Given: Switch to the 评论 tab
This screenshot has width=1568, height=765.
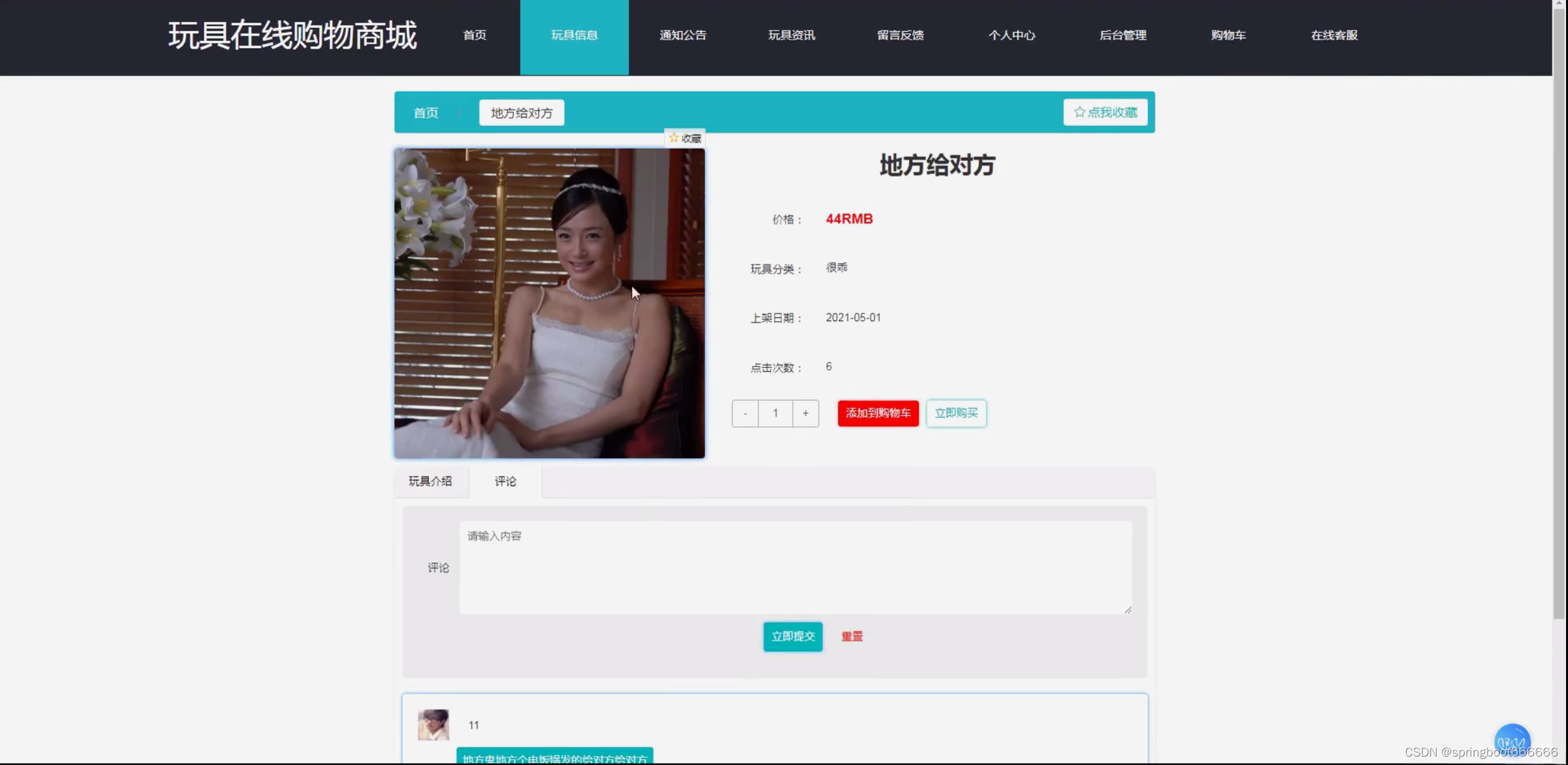Looking at the screenshot, I should (505, 482).
